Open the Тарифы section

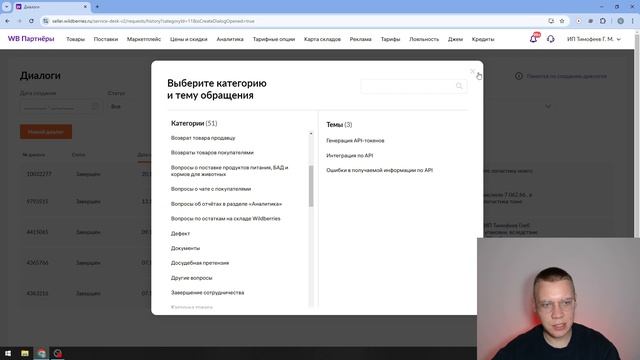click(390, 39)
